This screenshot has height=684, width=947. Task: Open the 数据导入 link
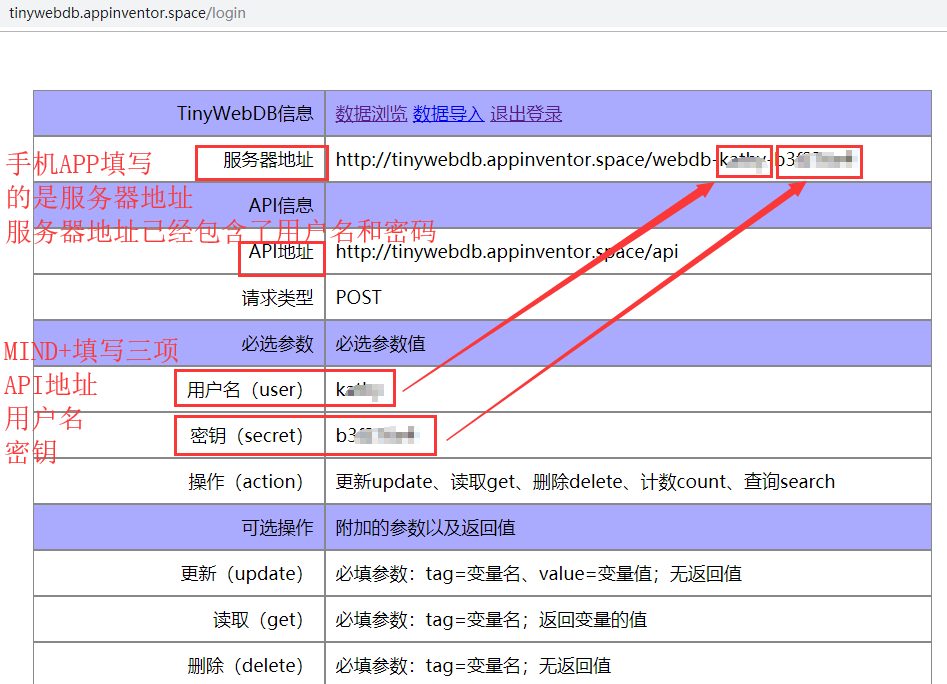448,113
